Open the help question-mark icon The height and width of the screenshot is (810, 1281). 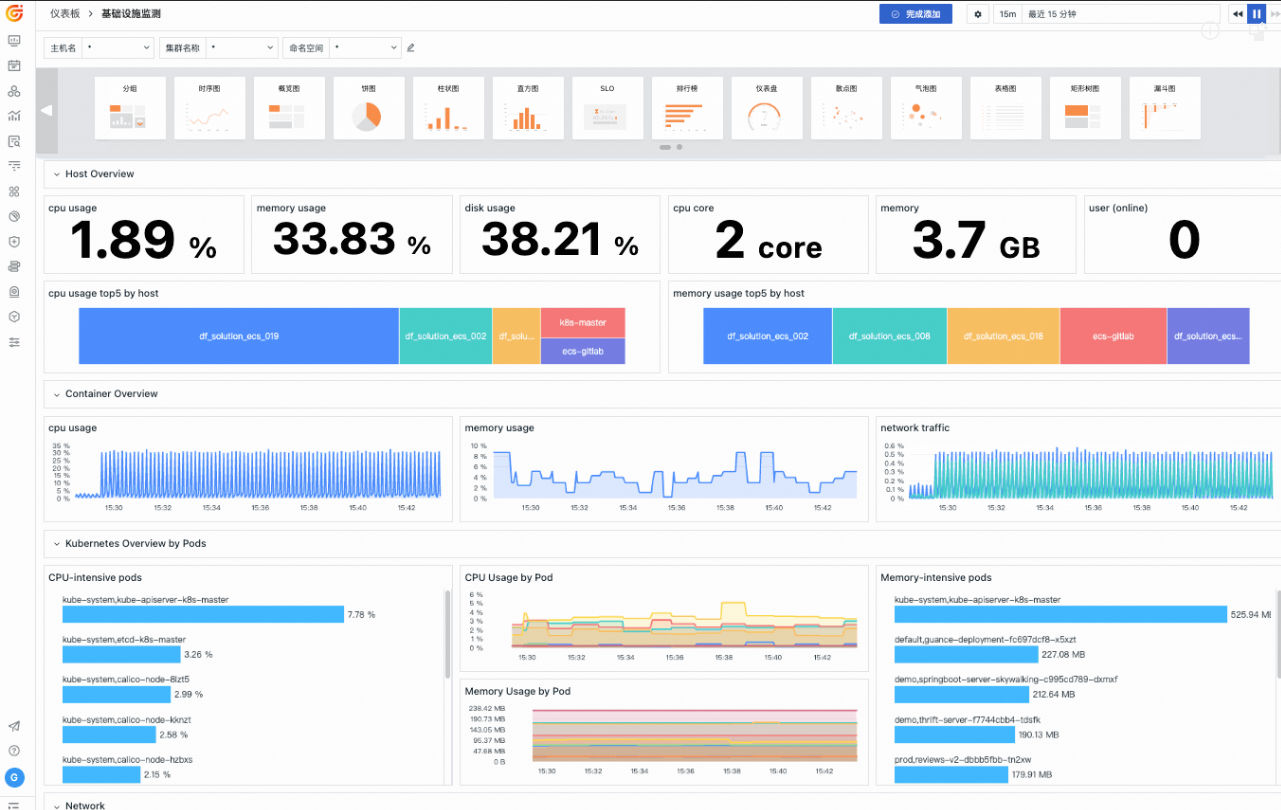[x=14, y=750]
